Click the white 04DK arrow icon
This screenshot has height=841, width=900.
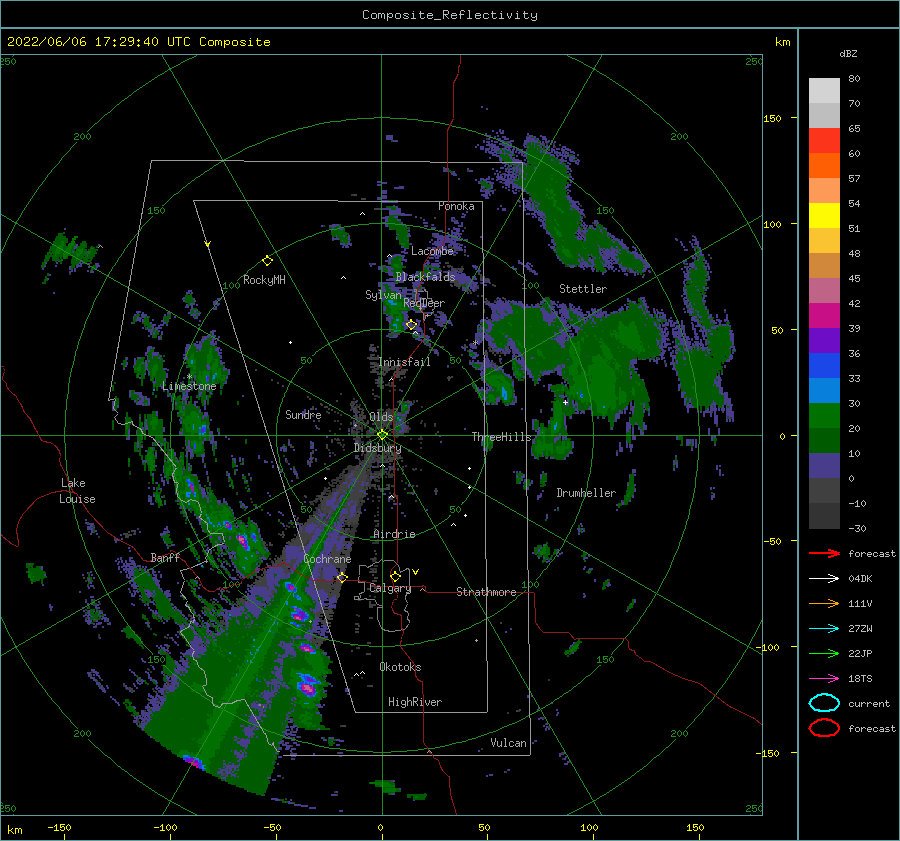tap(824, 579)
